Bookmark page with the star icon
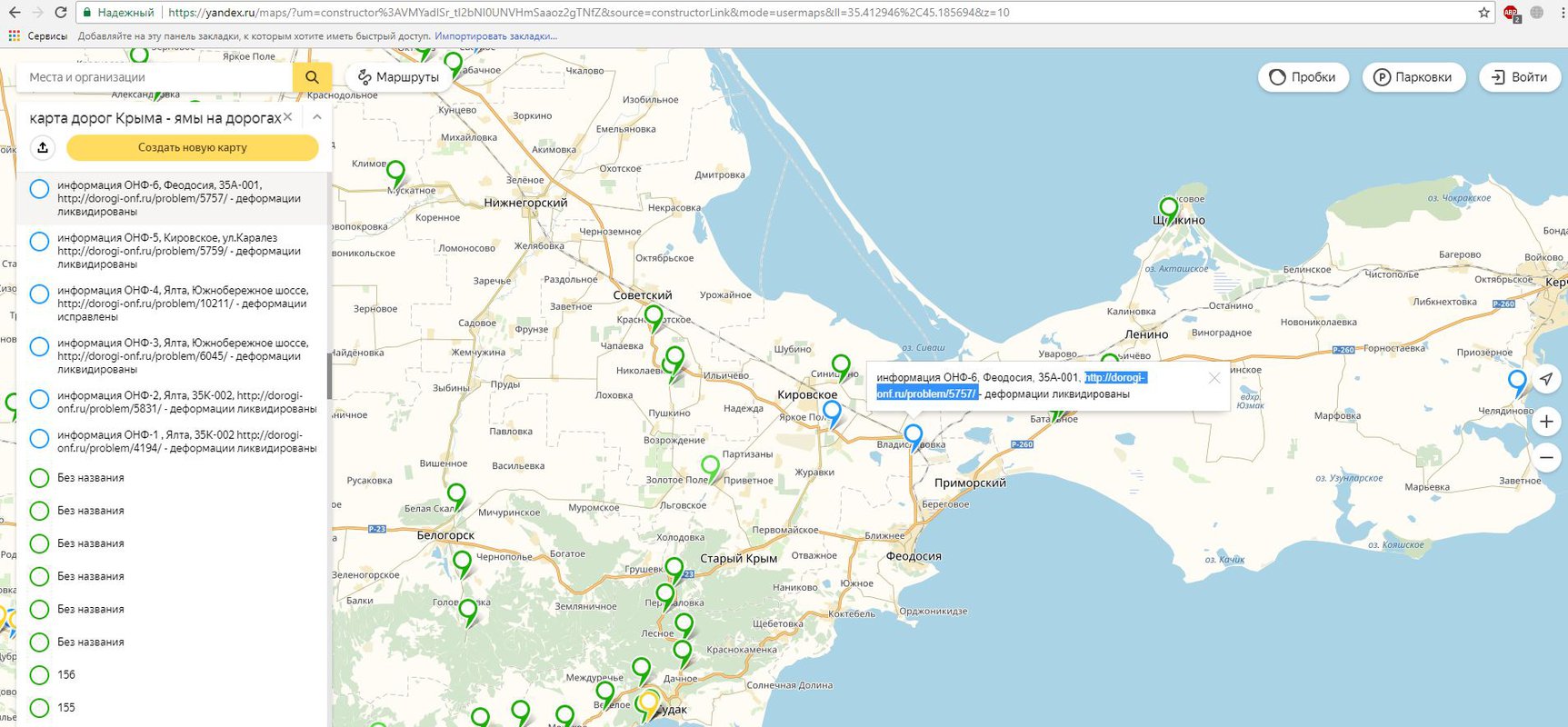 click(x=1483, y=13)
